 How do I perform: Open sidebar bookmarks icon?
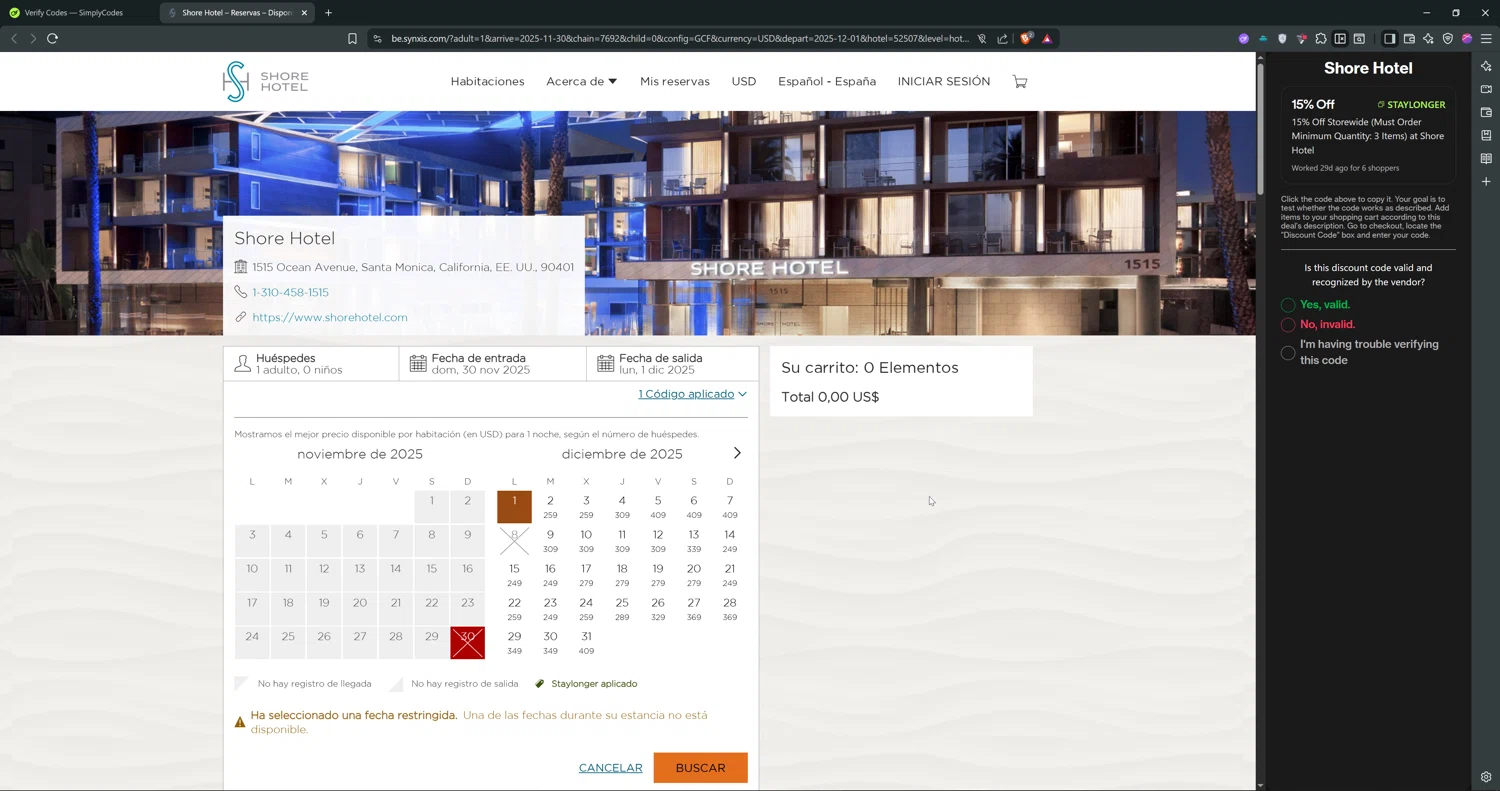(1486, 135)
